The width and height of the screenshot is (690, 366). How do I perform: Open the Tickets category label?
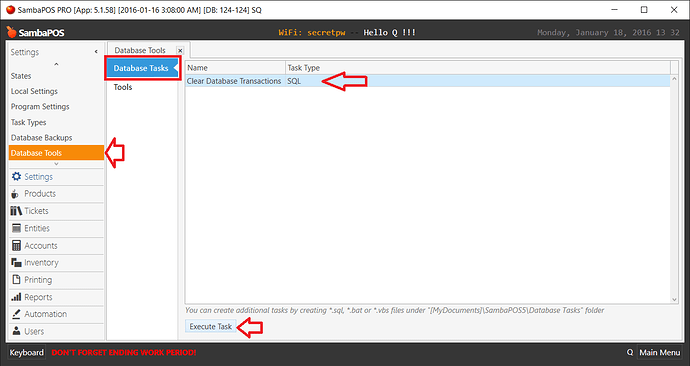37,211
